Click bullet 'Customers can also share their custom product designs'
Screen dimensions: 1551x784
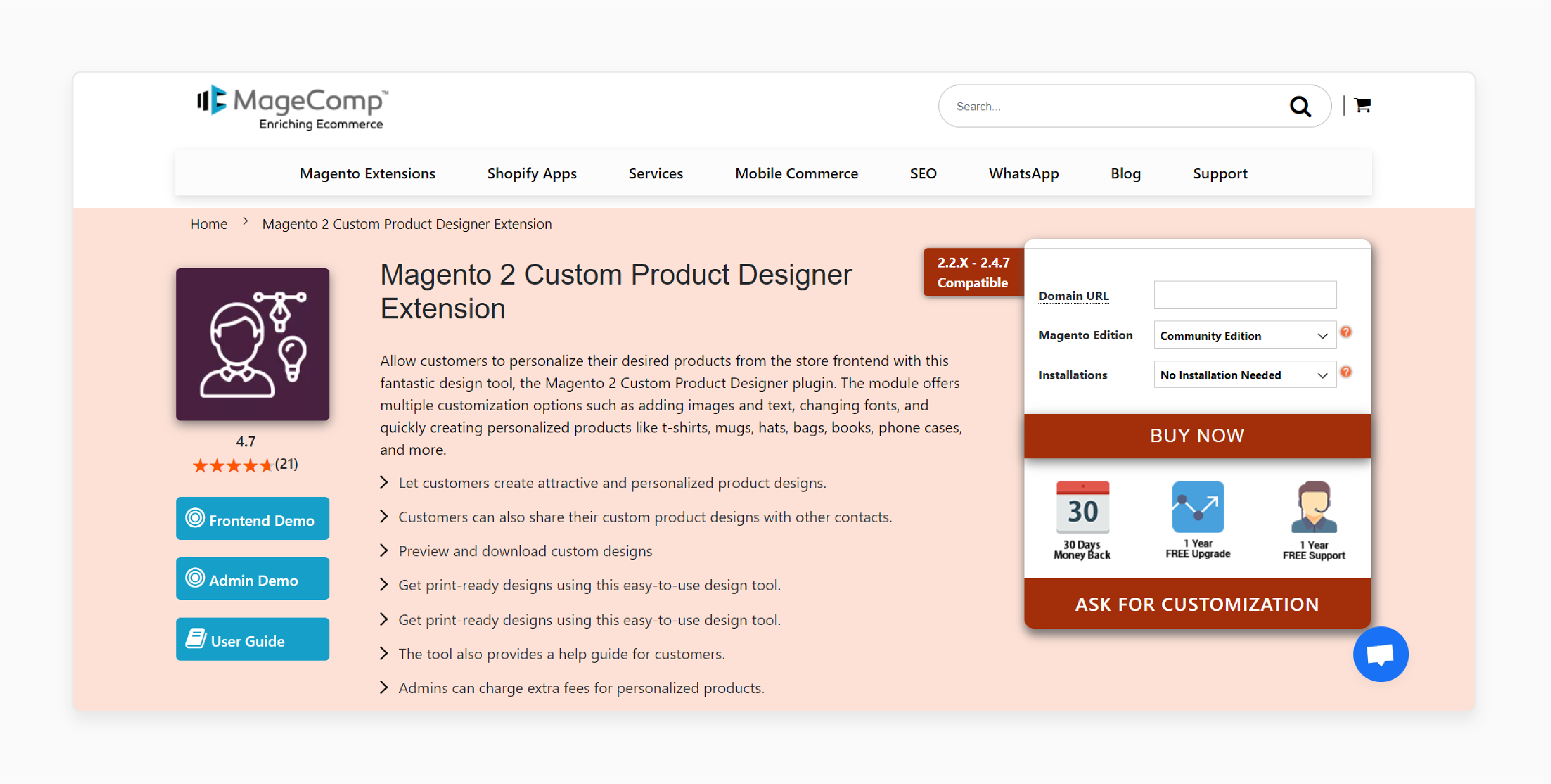[645, 517]
